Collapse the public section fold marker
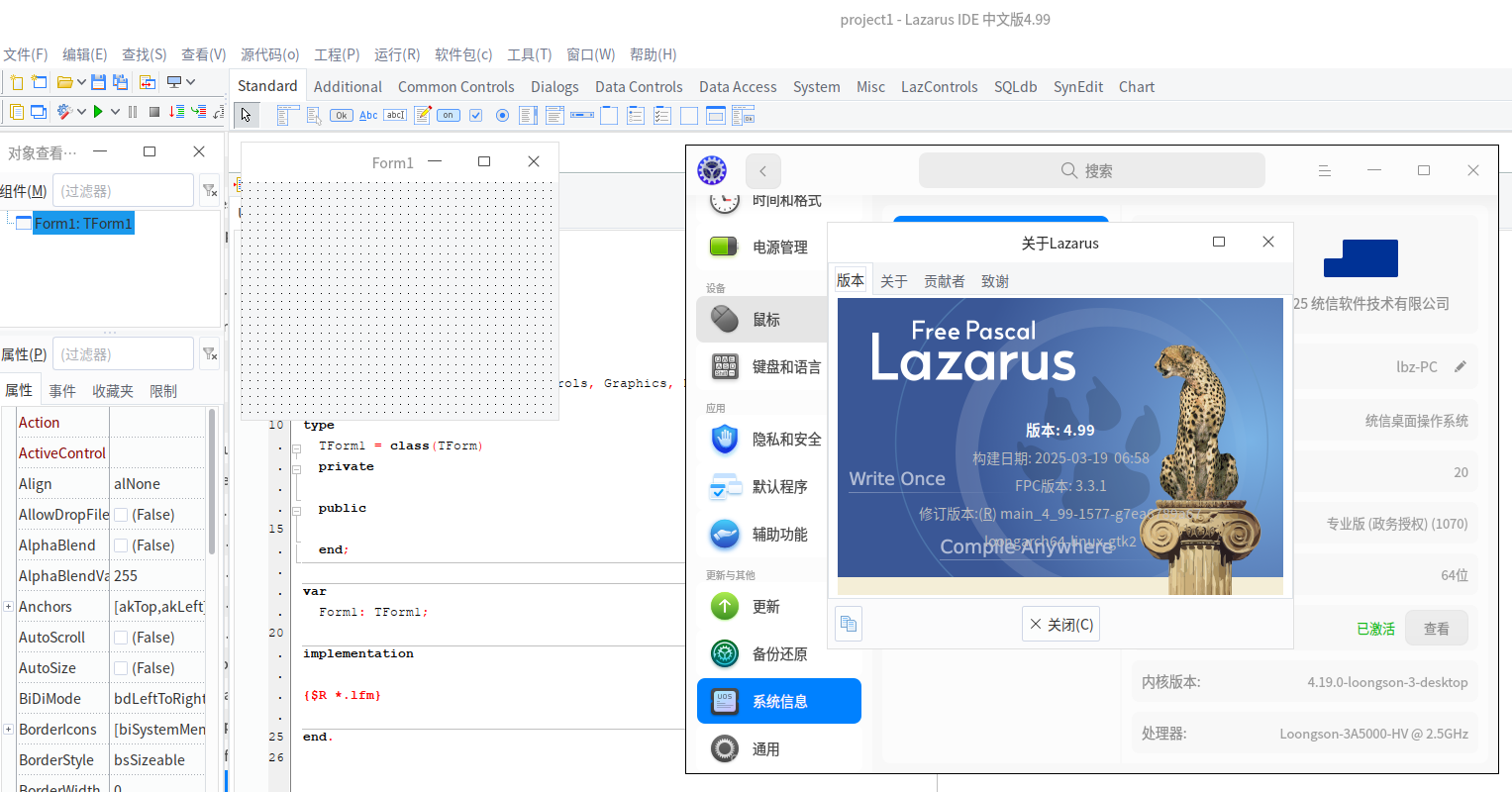Viewport: 1512px width, 792px height. (x=296, y=509)
